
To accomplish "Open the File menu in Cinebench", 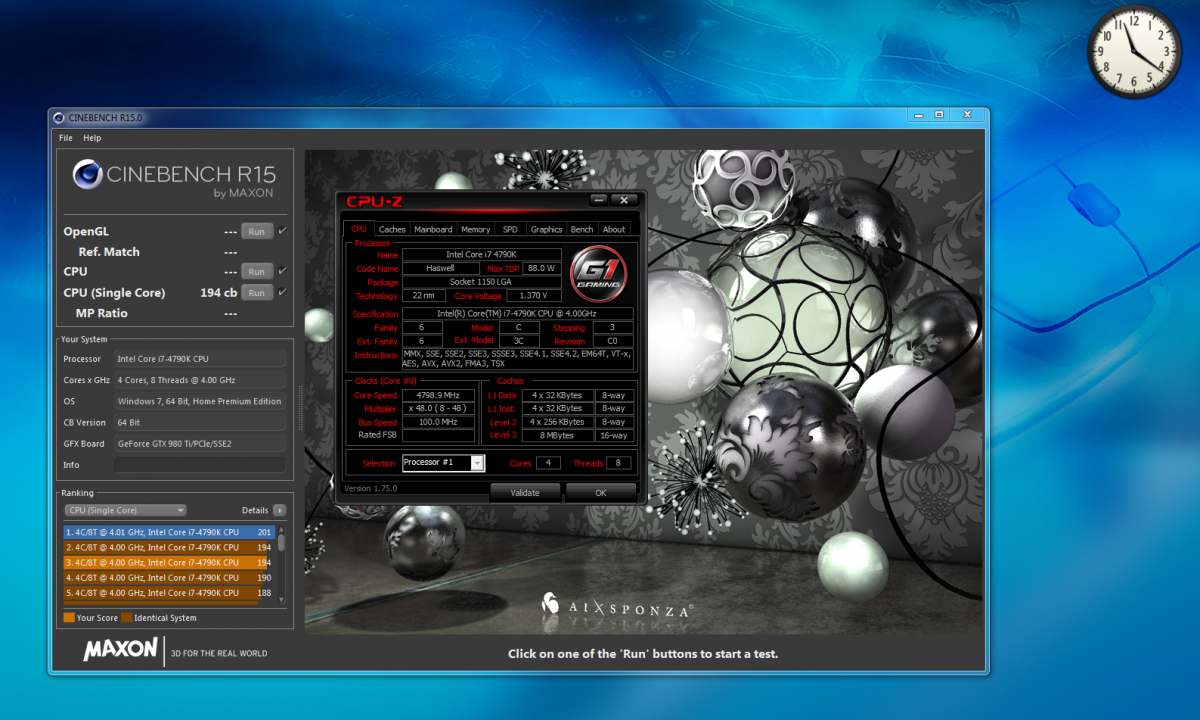I will coord(66,138).
